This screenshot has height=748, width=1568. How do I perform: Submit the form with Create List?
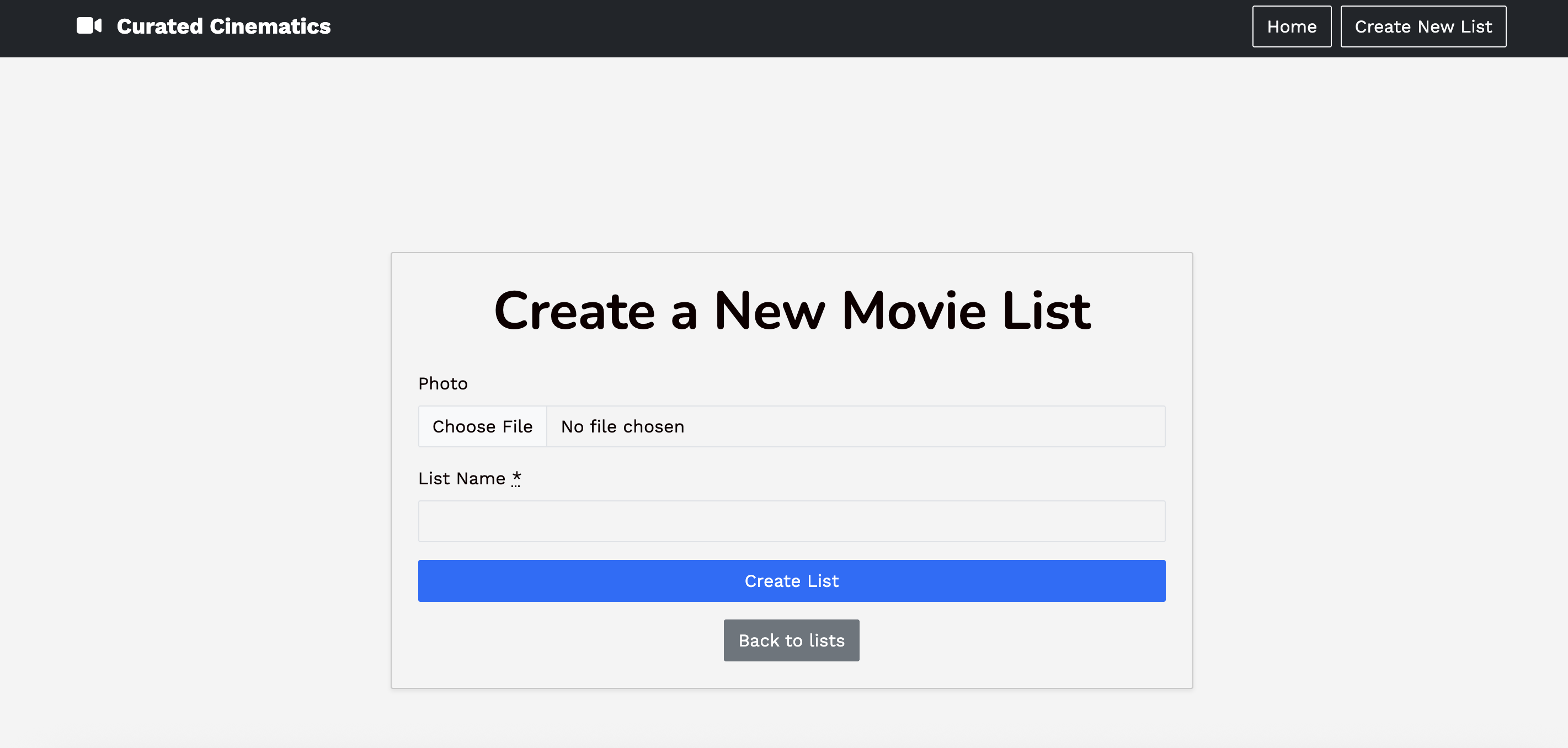click(791, 581)
